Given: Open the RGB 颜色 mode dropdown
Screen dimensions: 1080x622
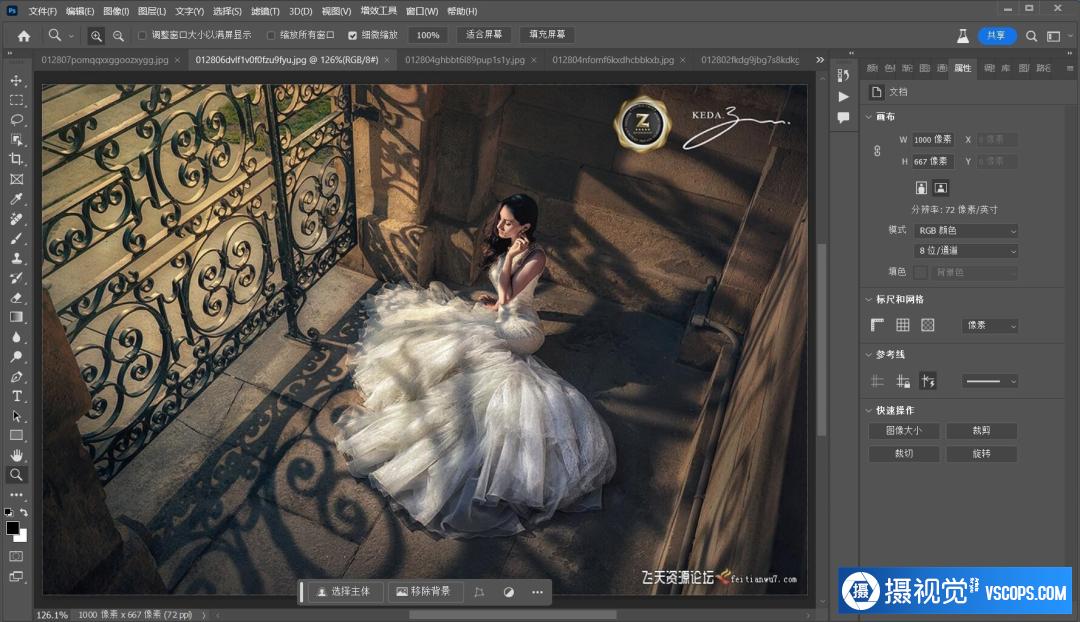Looking at the screenshot, I should (966, 231).
